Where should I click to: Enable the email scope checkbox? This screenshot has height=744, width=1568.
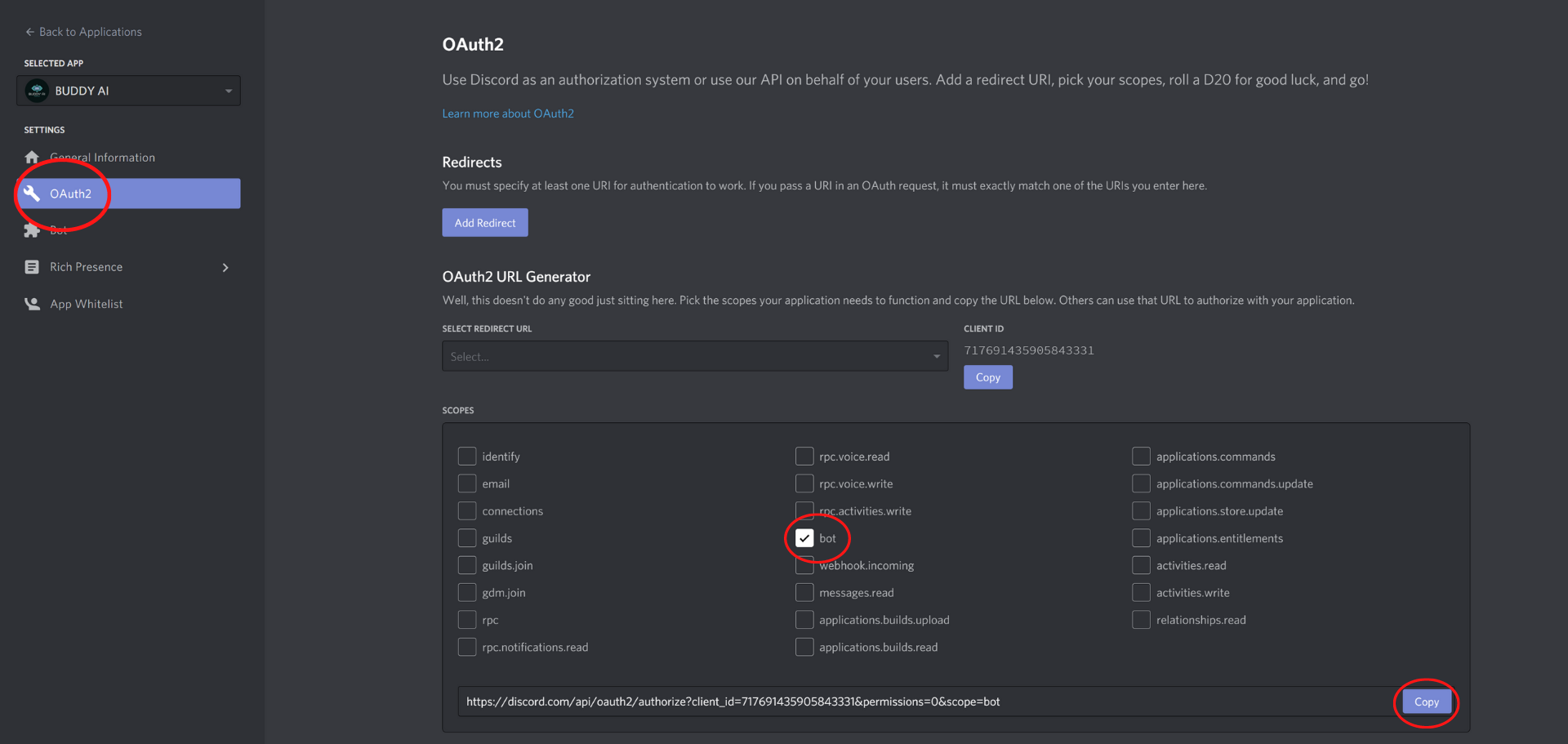click(467, 483)
